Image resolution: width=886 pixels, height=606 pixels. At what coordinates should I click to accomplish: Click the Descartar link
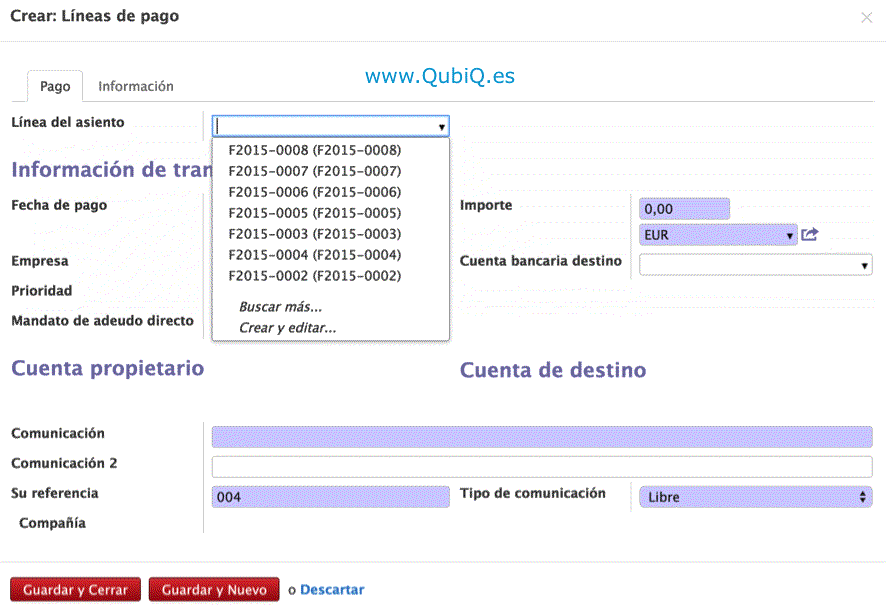(x=332, y=590)
